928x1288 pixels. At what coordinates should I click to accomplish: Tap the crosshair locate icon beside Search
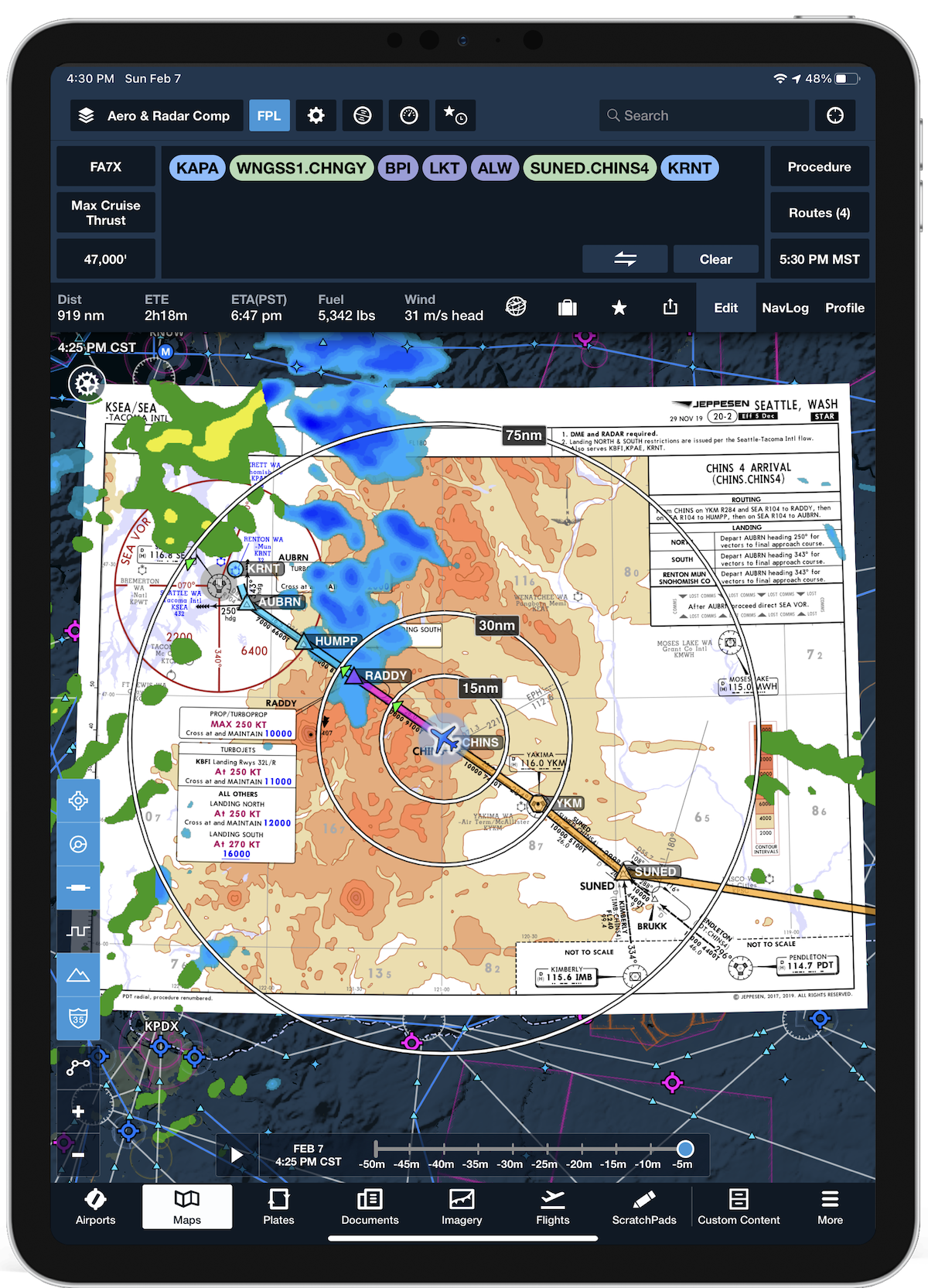pos(835,115)
